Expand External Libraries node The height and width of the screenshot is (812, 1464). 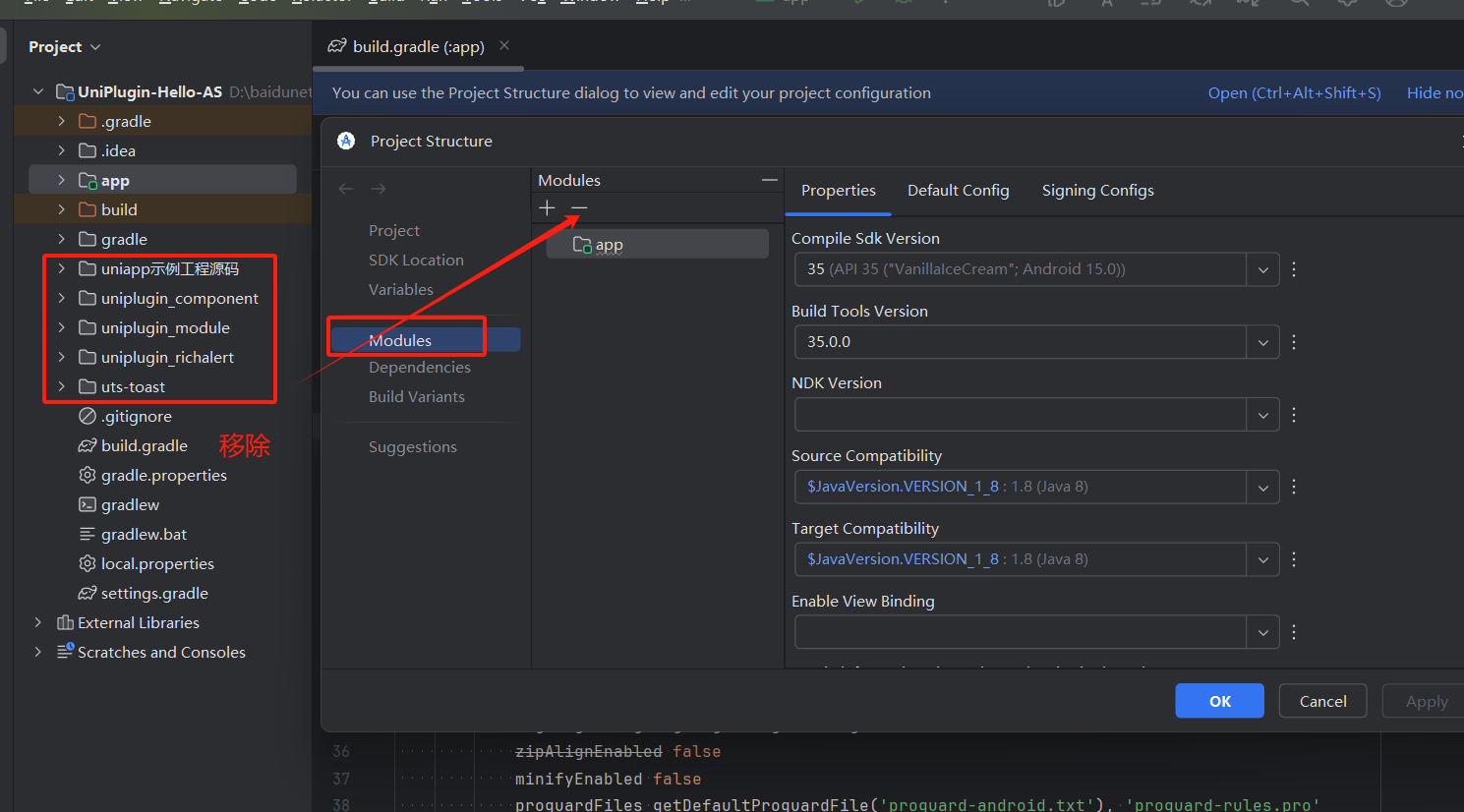coord(38,622)
